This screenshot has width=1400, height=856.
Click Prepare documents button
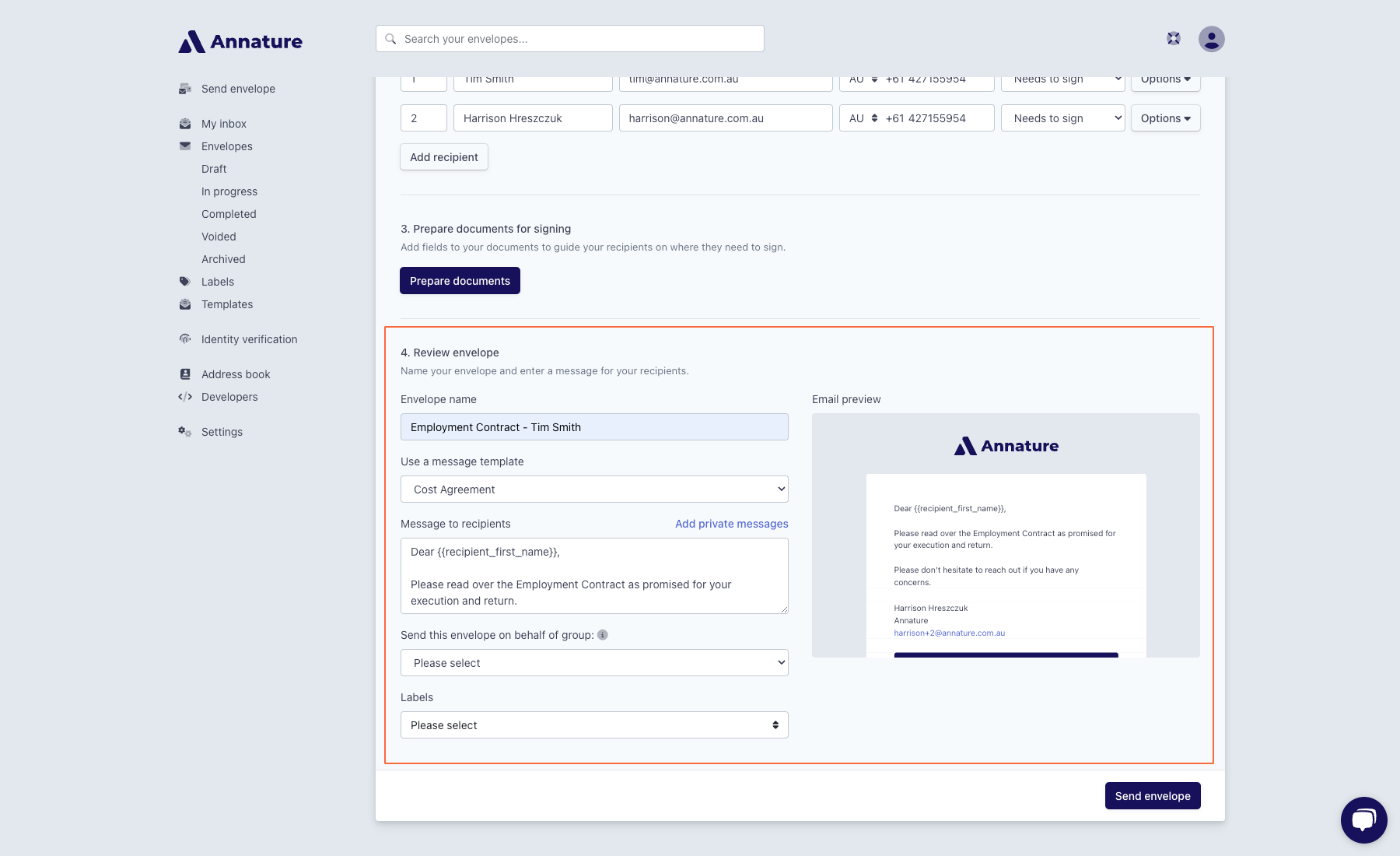tap(460, 281)
